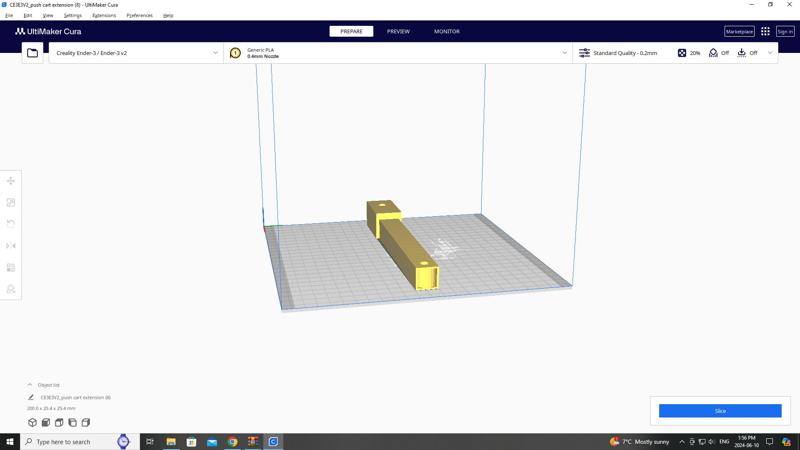Open the Settings menu

72,15
